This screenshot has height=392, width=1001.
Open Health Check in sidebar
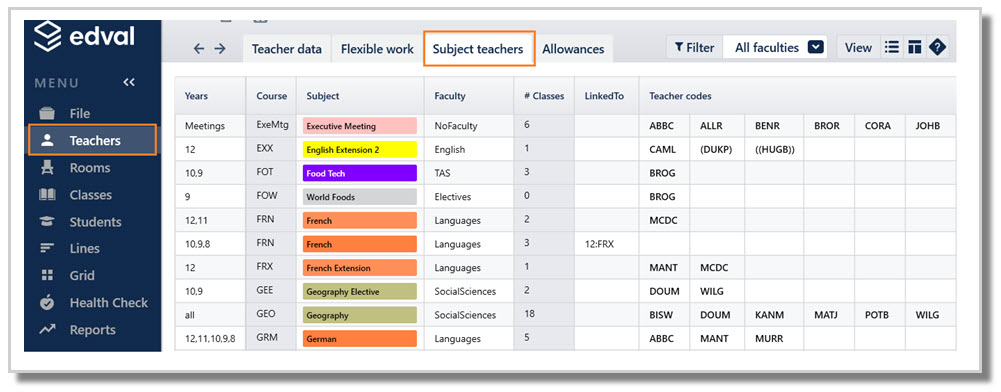(x=109, y=303)
